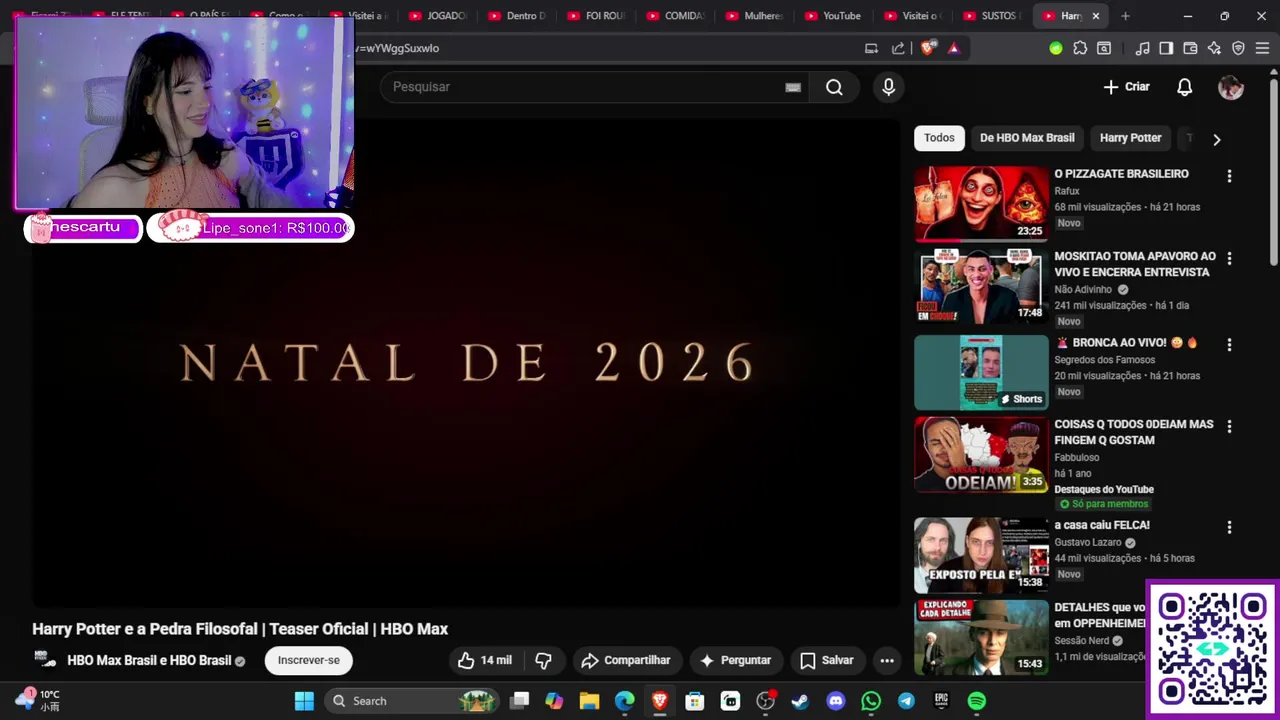Open Epic Games Launcher from taskbar
This screenshot has width=1280, height=720.
tap(941, 701)
